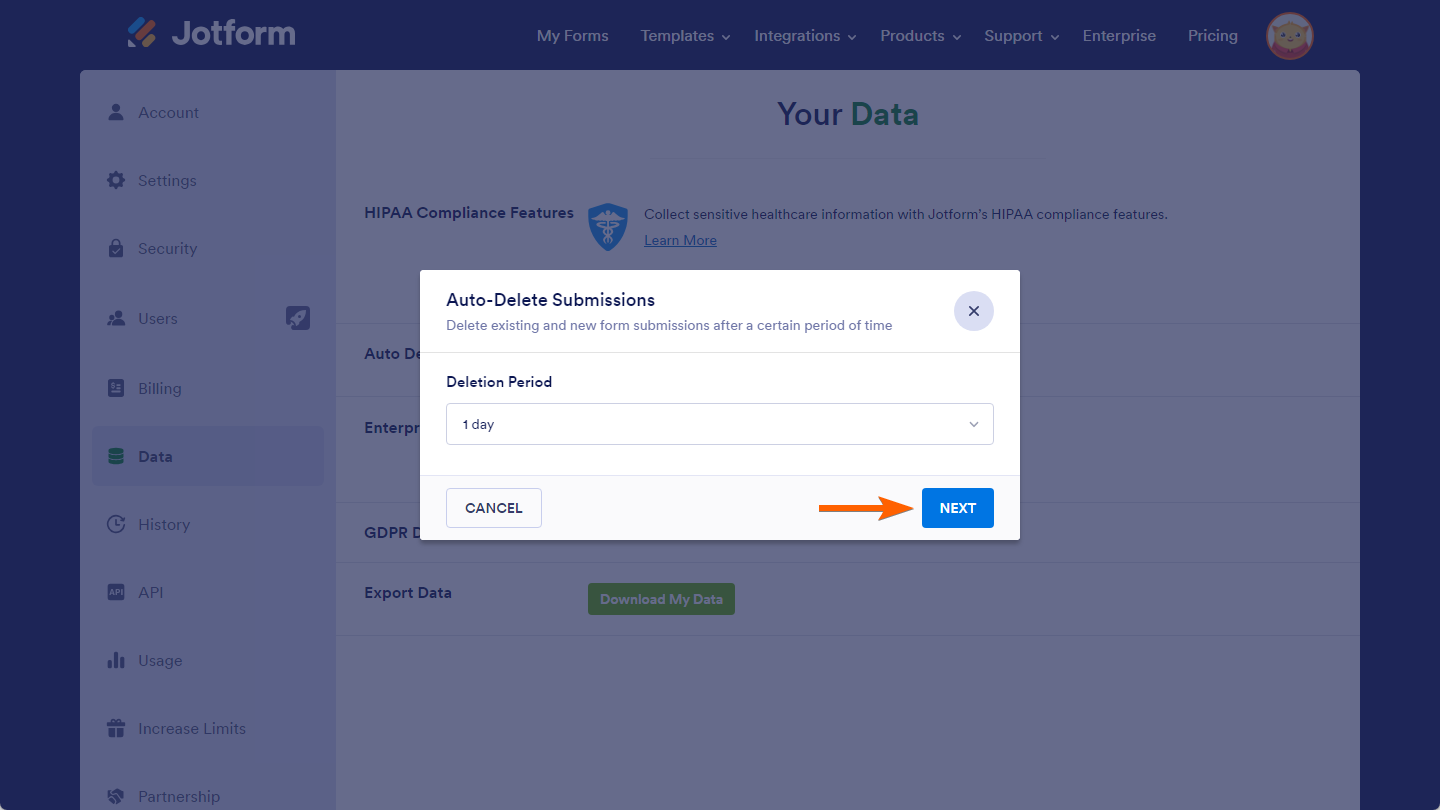Click the Jotform logo icon
The height and width of the screenshot is (810, 1440).
tap(142, 33)
